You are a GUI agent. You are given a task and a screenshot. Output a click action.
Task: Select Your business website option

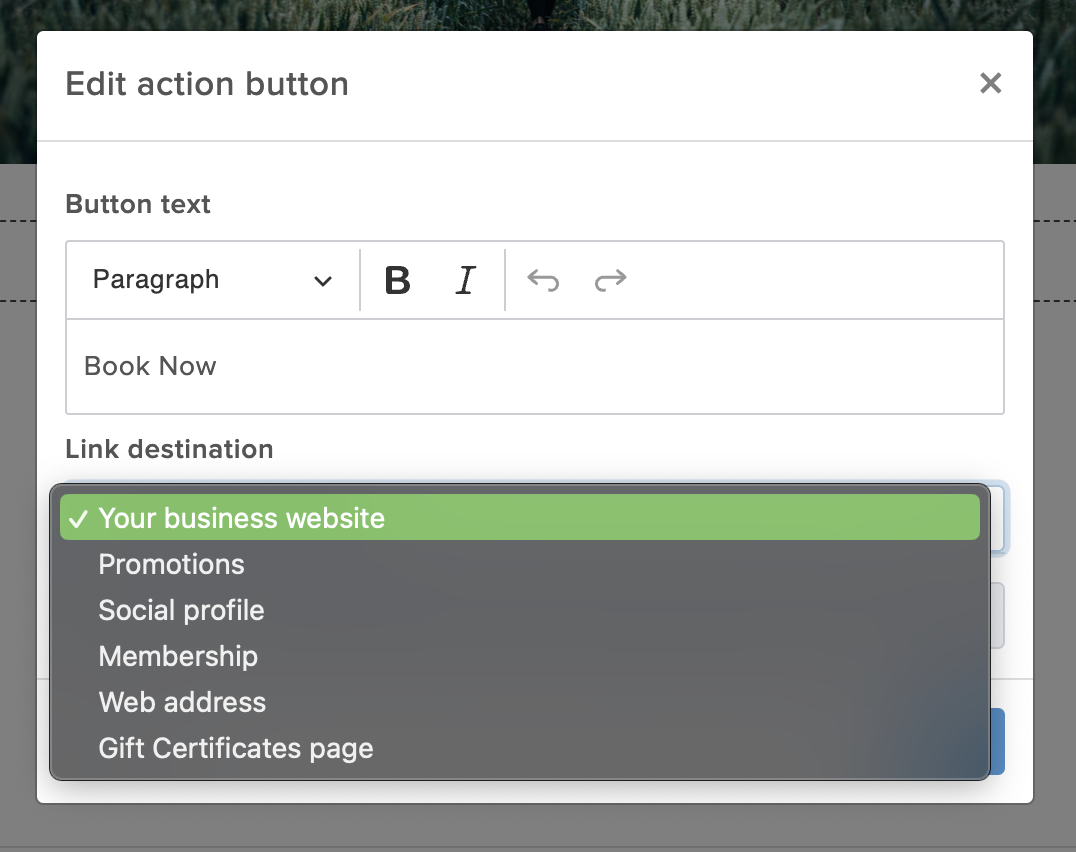[519, 518]
